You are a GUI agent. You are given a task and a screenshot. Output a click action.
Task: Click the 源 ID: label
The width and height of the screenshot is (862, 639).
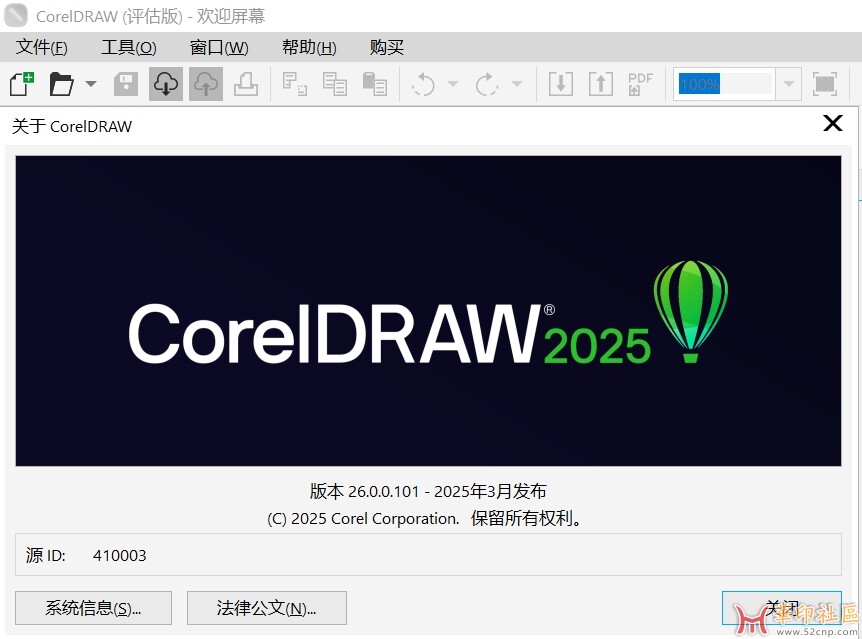click(45, 555)
